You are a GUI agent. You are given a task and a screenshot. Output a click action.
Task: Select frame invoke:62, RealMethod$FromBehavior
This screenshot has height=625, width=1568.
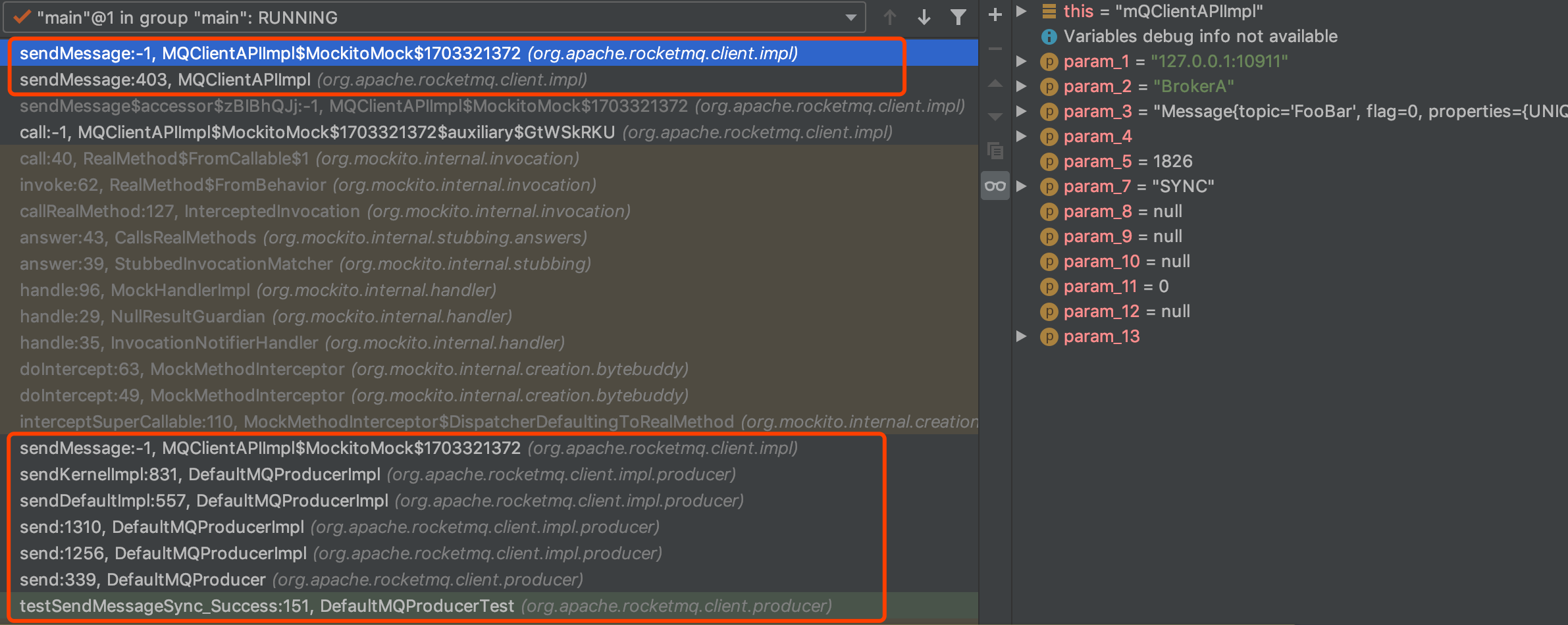(x=489, y=185)
